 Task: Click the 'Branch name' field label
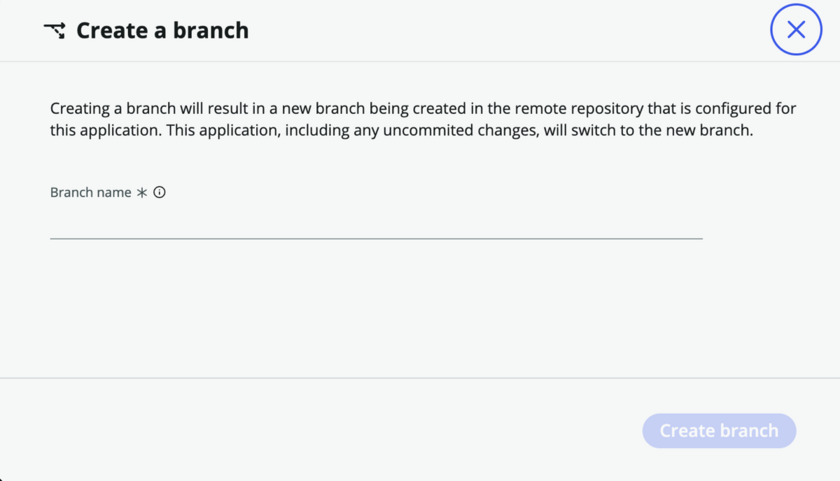tap(91, 192)
